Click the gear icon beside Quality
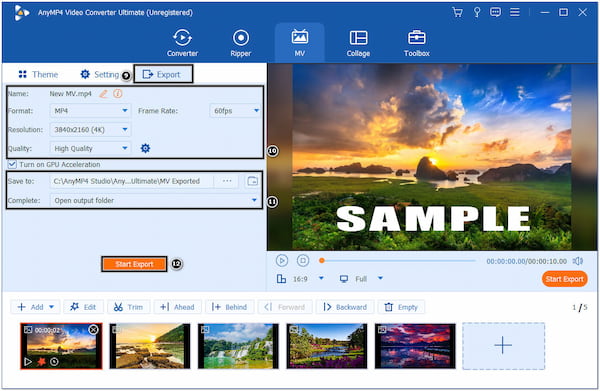600x391 pixels. click(x=145, y=148)
